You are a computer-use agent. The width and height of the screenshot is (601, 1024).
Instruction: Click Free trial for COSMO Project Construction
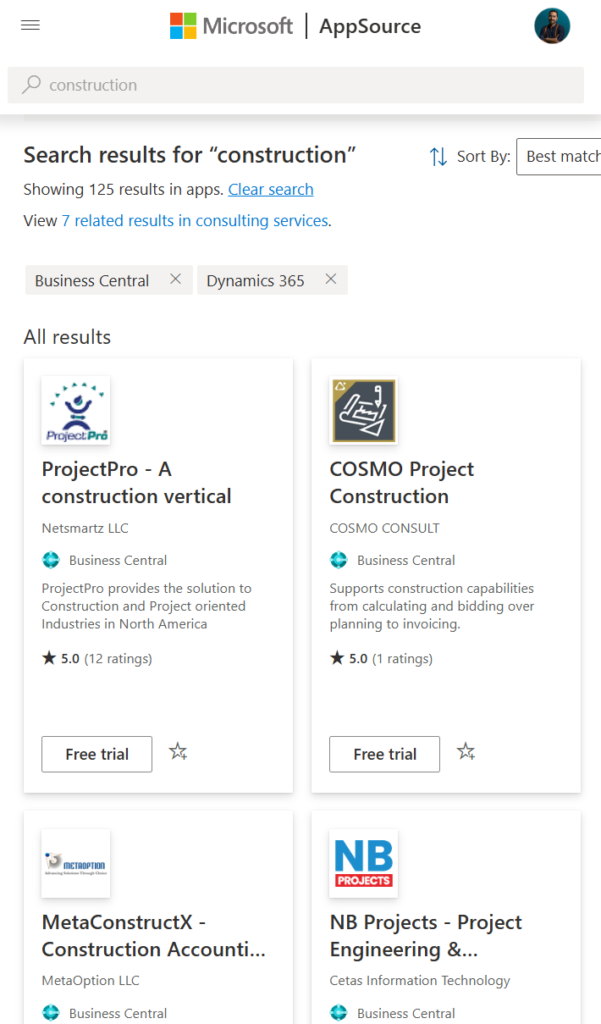[385, 754]
